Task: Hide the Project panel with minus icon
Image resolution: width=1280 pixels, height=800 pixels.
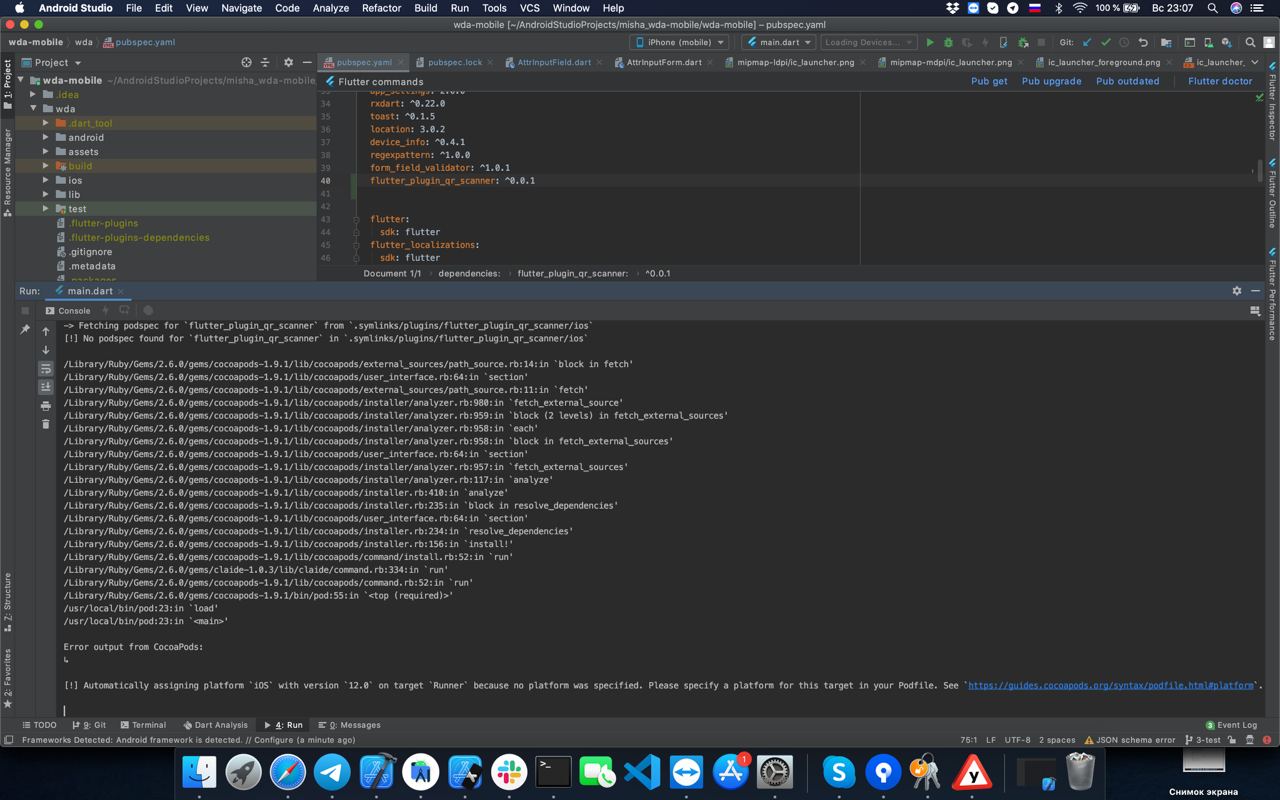Action: [306, 62]
